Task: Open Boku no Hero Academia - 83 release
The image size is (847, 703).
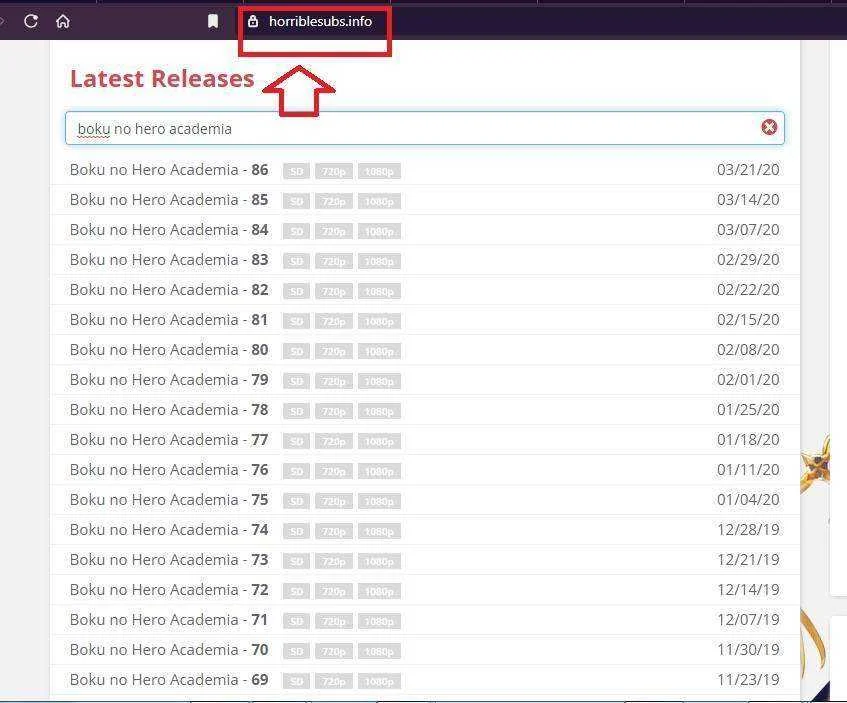Action: click(x=169, y=260)
